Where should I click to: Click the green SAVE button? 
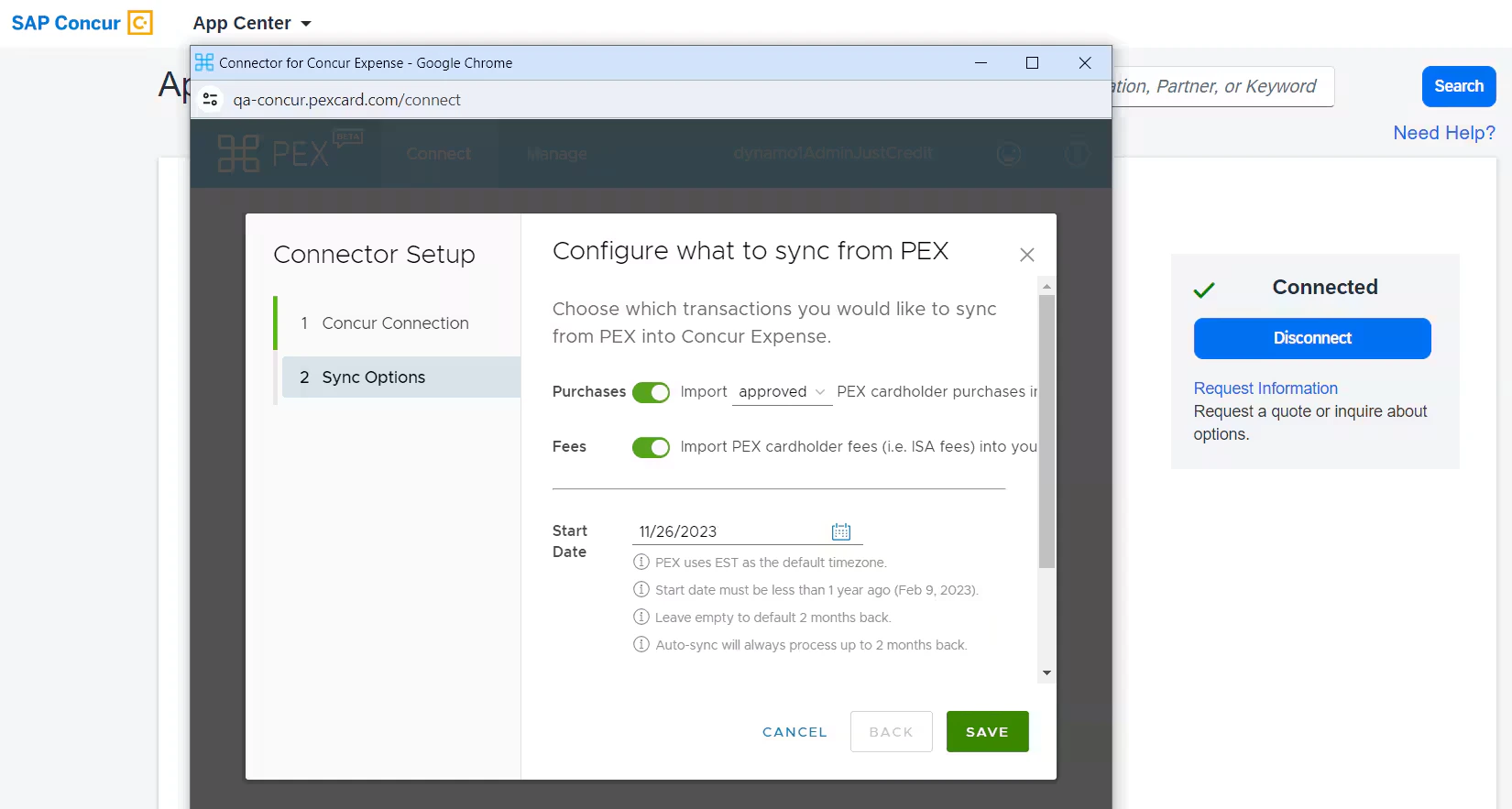click(x=988, y=732)
